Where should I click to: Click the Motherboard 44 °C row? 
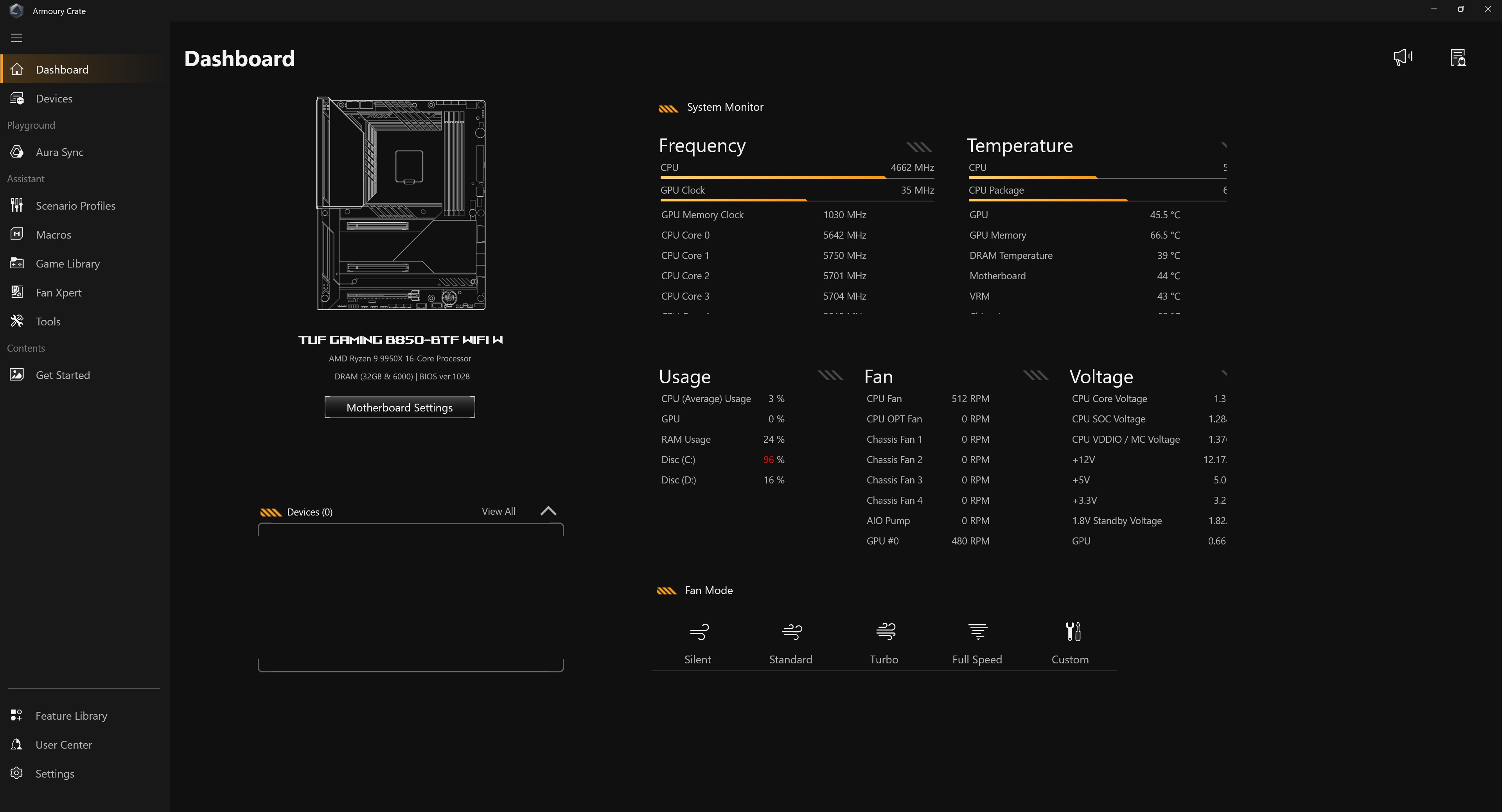point(1074,276)
